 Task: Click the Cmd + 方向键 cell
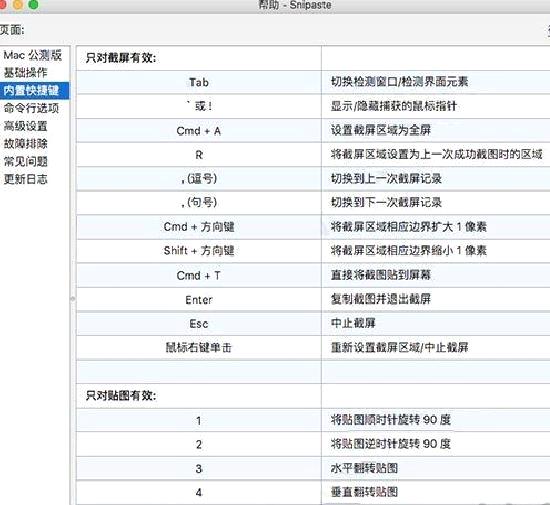(199, 227)
